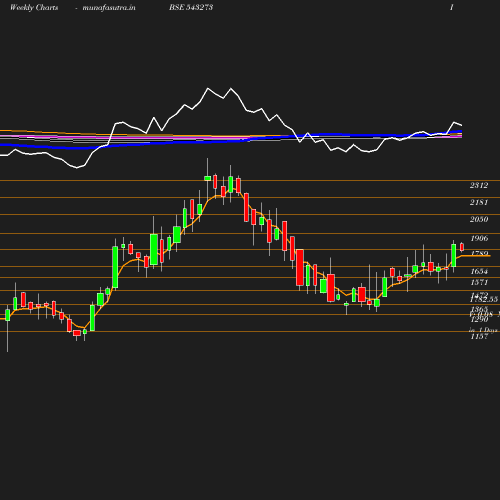This screenshot has width=500, height=500.
Task: Click the 'Weekly Charts' title text
Action: pos(34,7)
